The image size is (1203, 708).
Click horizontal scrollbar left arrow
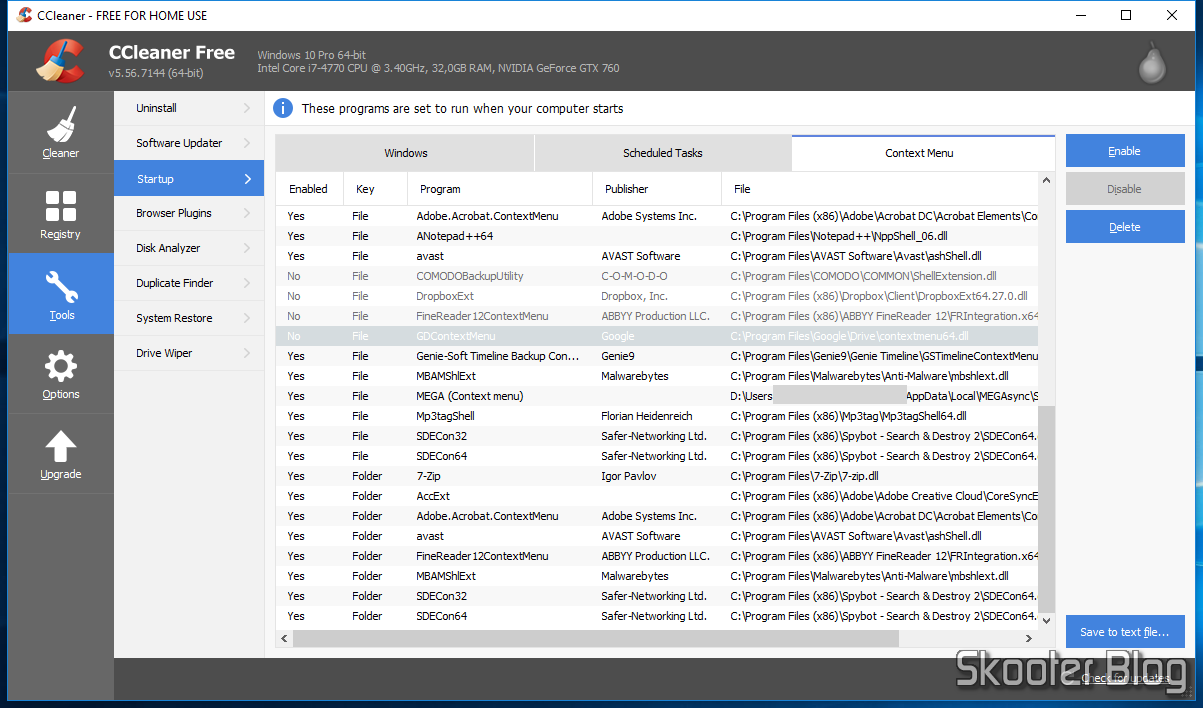(x=284, y=638)
